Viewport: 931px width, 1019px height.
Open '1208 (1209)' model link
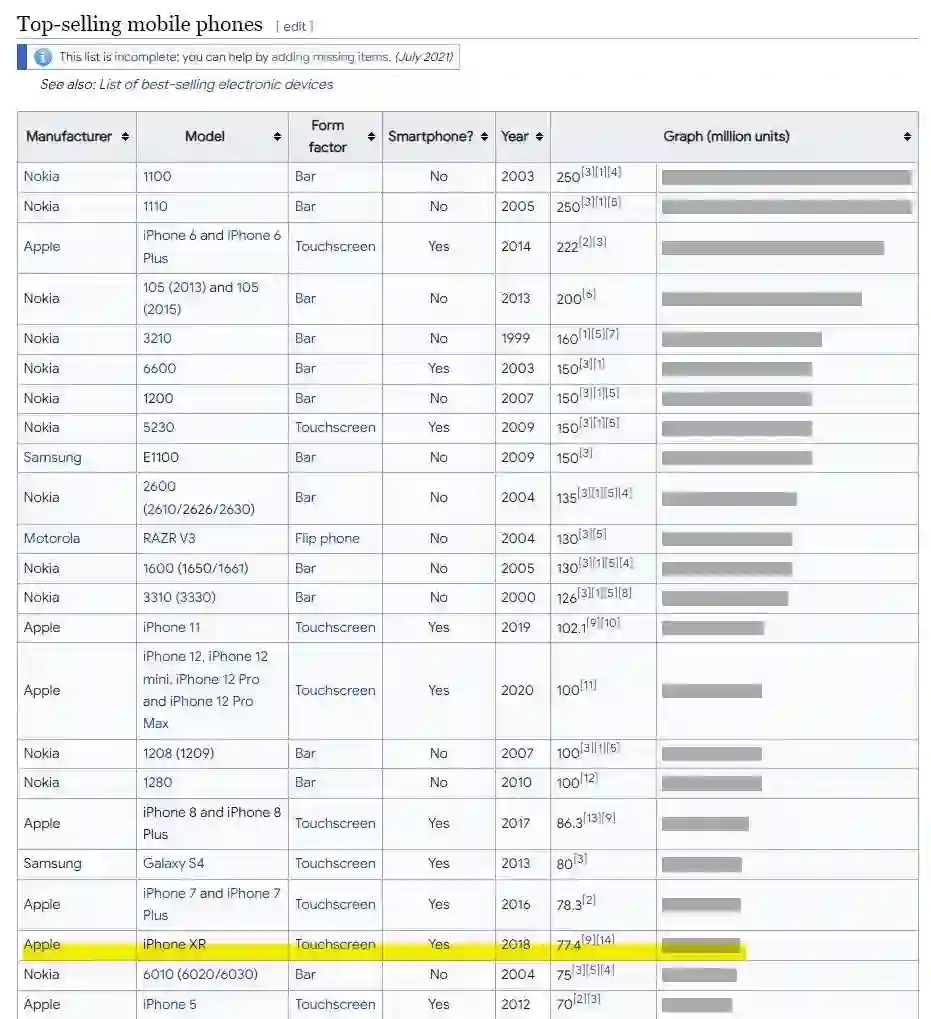click(179, 754)
